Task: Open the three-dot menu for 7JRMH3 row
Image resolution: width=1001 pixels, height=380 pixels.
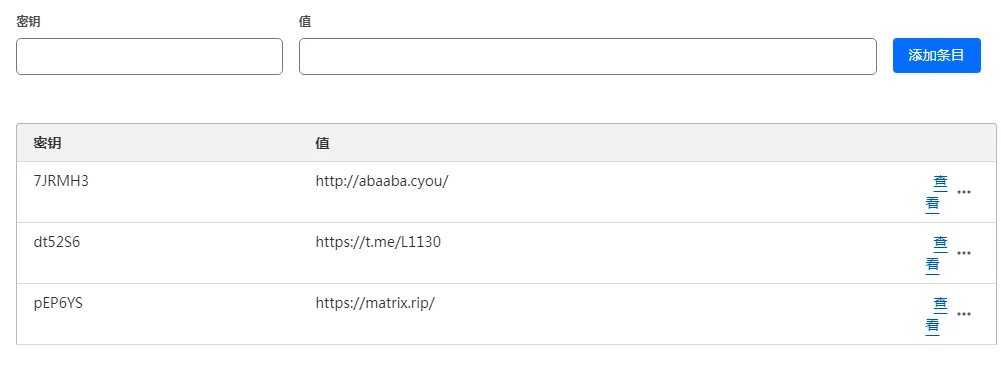Action: coord(964,192)
